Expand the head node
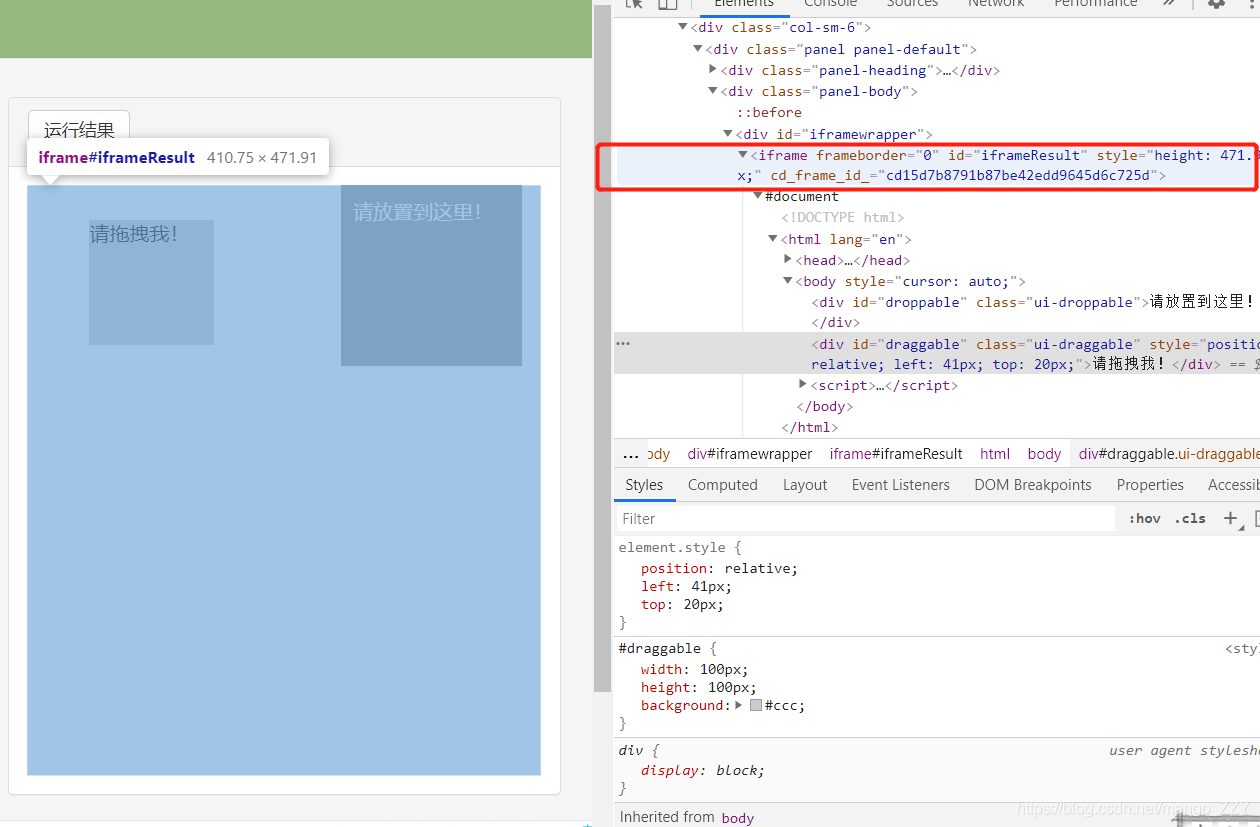Viewport: 1260px width, 827px height. coord(788,260)
